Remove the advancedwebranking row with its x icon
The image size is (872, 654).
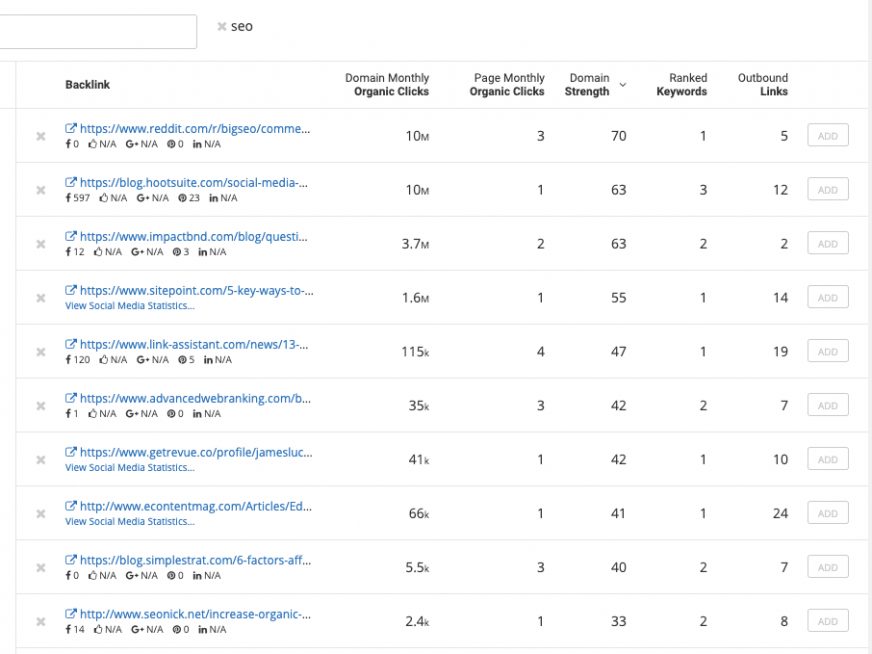pyautogui.click(x=40, y=405)
